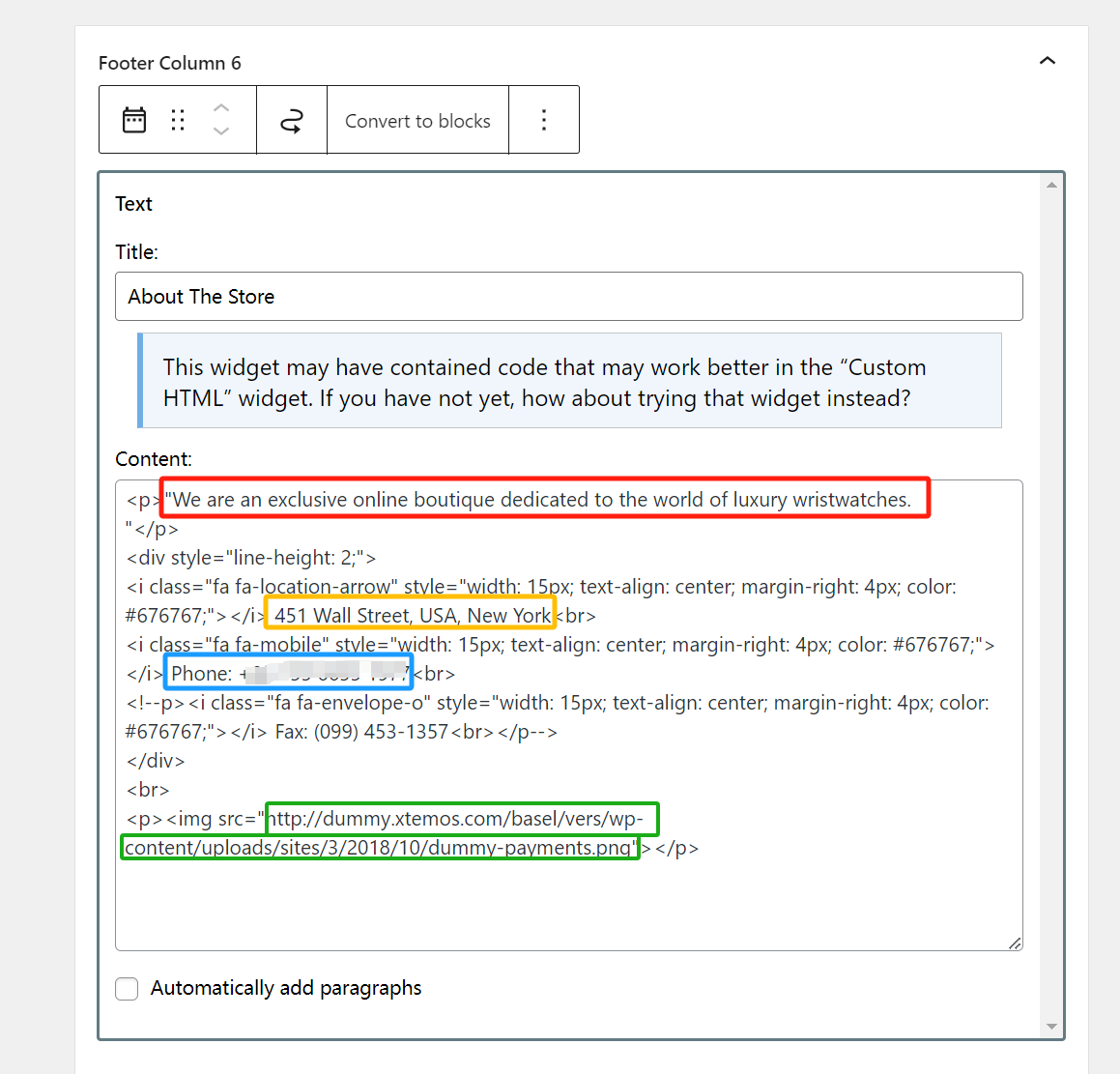Move widget down with the down arrow
Image resolution: width=1120 pixels, height=1074 pixels.
click(221, 131)
